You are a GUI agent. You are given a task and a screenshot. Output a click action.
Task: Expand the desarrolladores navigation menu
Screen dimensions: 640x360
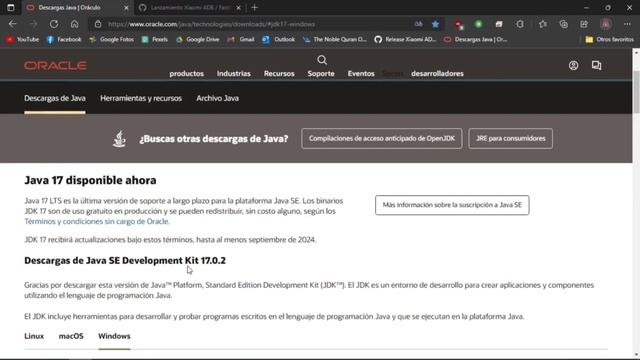[437, 73]
